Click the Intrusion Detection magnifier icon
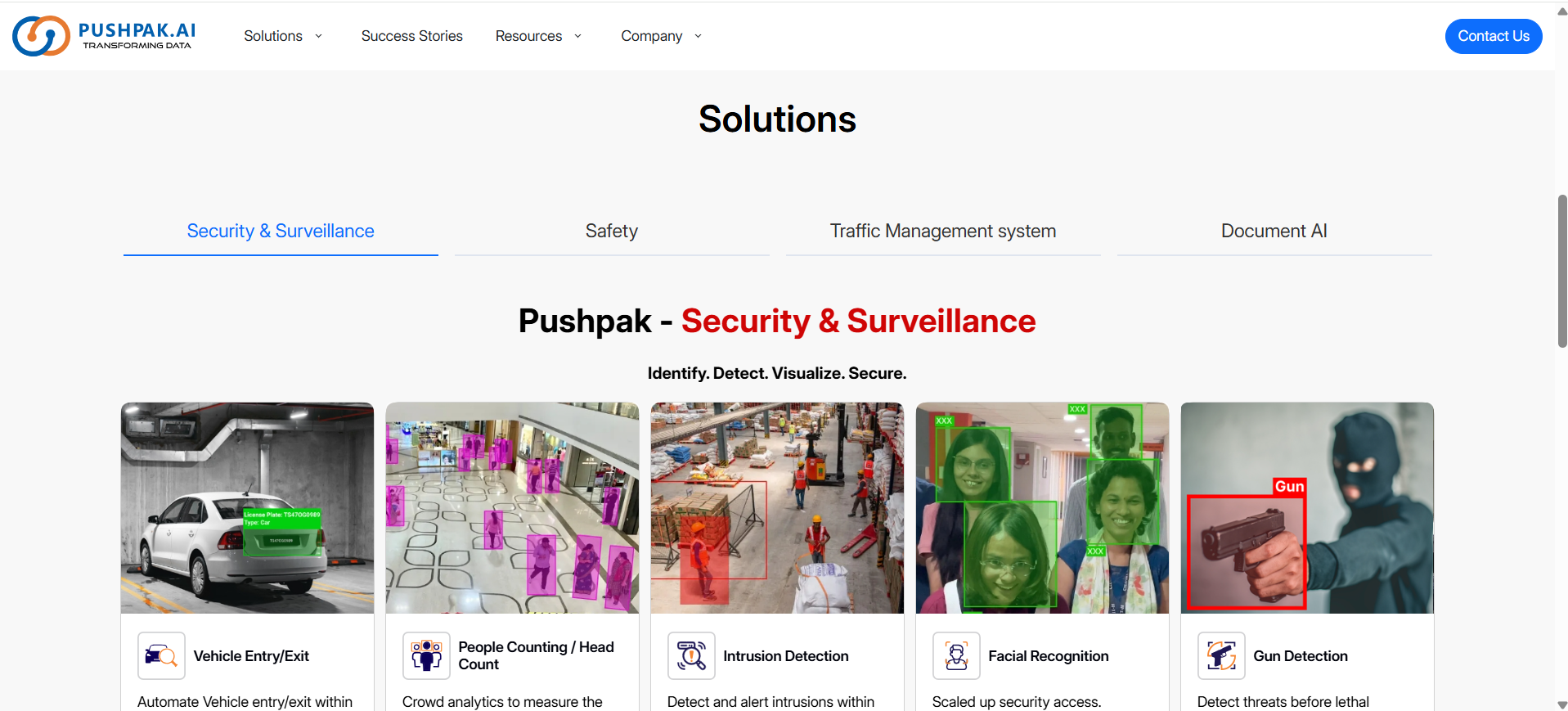The image size is (1568, 711). click(691, 655)
